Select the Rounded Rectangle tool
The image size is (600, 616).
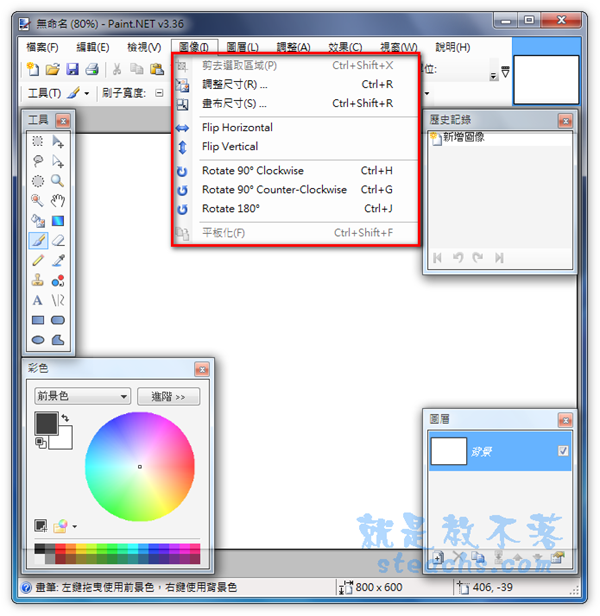[58, 320]
